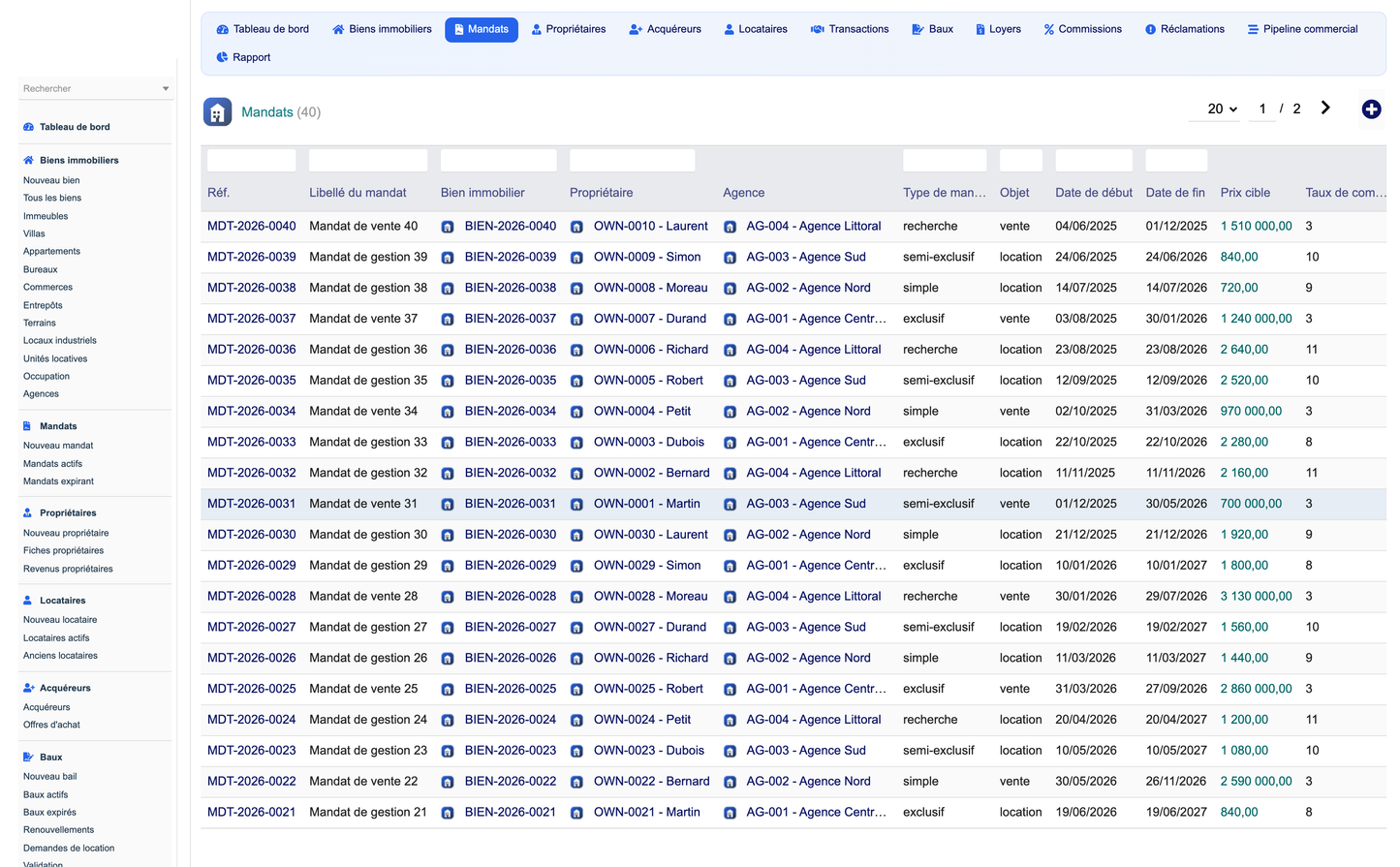Open sidebar link Tous les biens

point(52,198)
